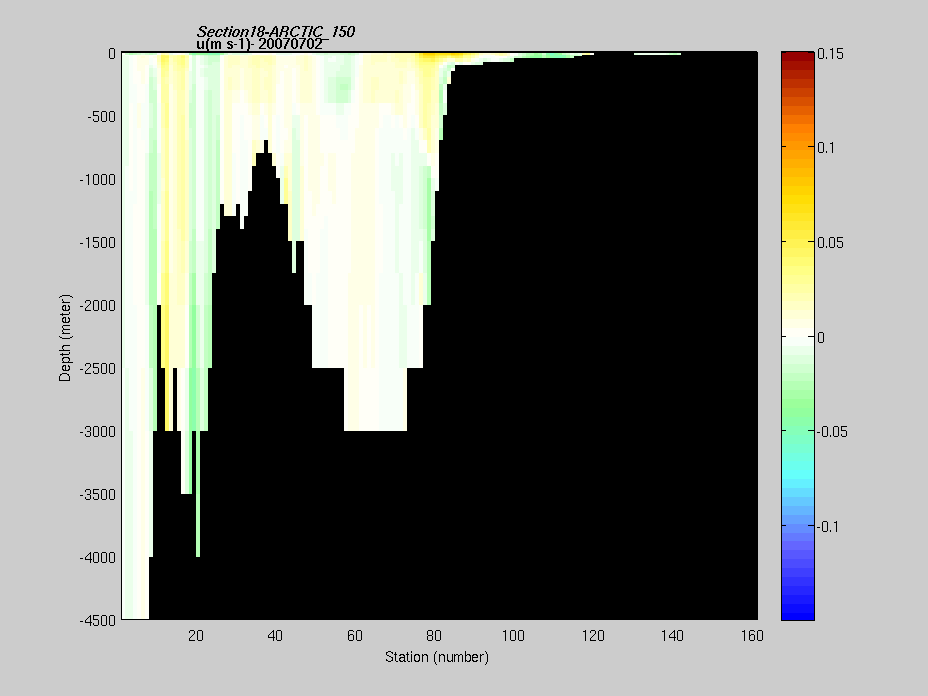Click the depth tick label '-1500'
The height and width of the screenshot is (696, 928).
click(x=98, y=243)
